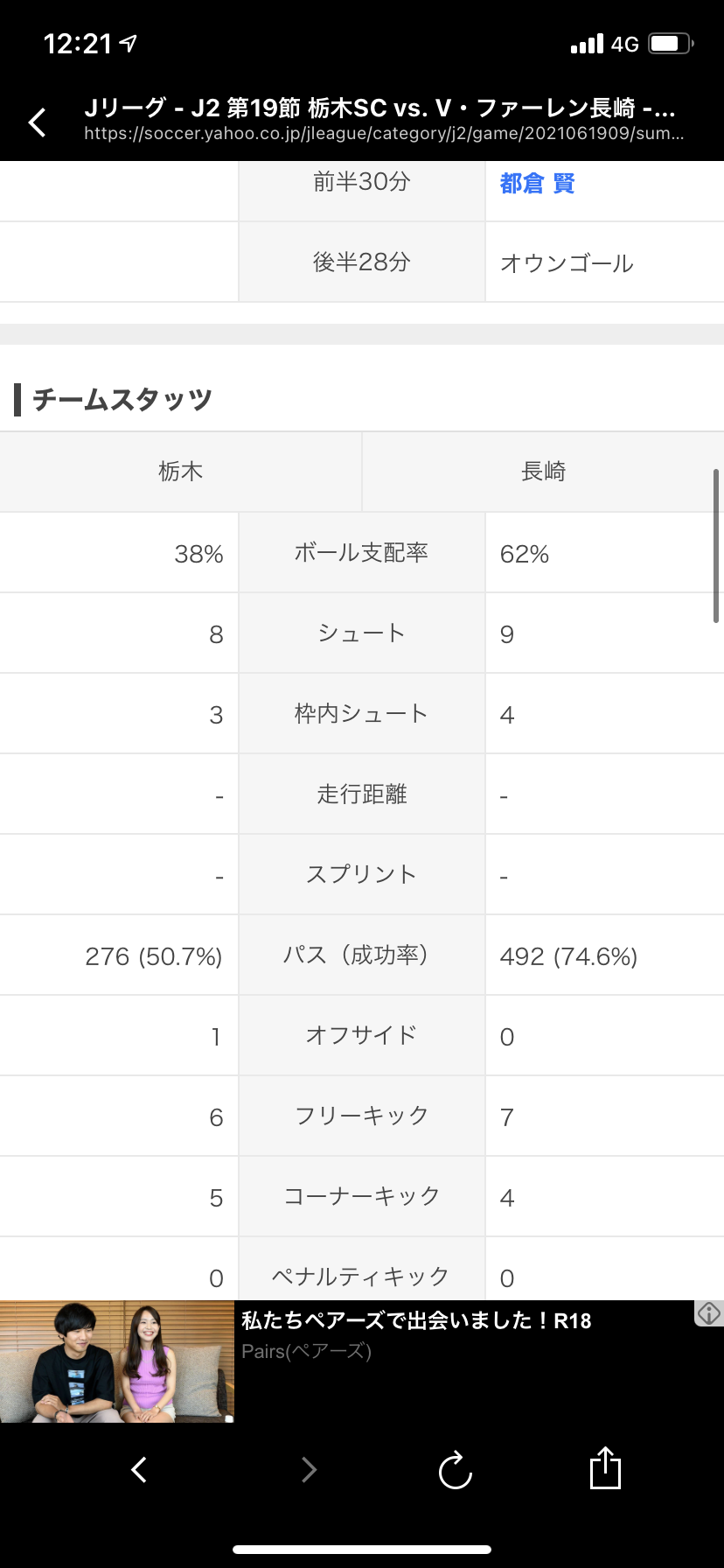The width and height of the screenshot is (724, 1568).
Task: Tap the battery indicator in status bar
Action: [670, 44]
